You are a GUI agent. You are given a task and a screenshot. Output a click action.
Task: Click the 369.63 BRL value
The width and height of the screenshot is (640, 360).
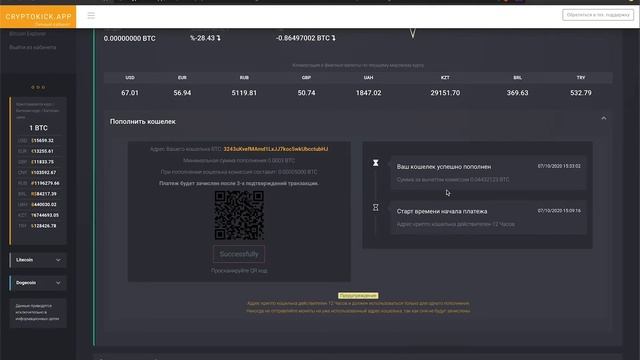point(518,93)
